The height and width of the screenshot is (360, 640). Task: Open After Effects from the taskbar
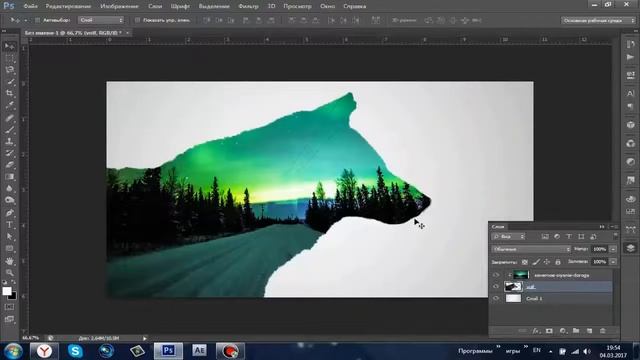[199, 351]
